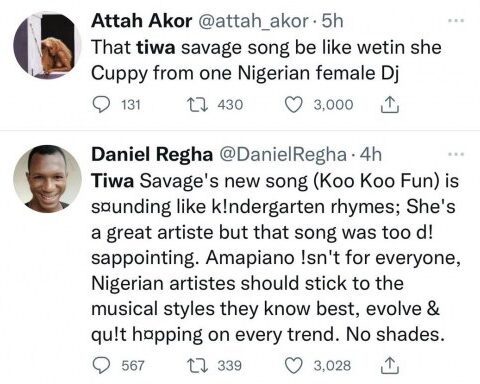Viewport: 480px width, 384px height.
Task: Share Attah Akor's tweet
Action: tap(390, 105)
